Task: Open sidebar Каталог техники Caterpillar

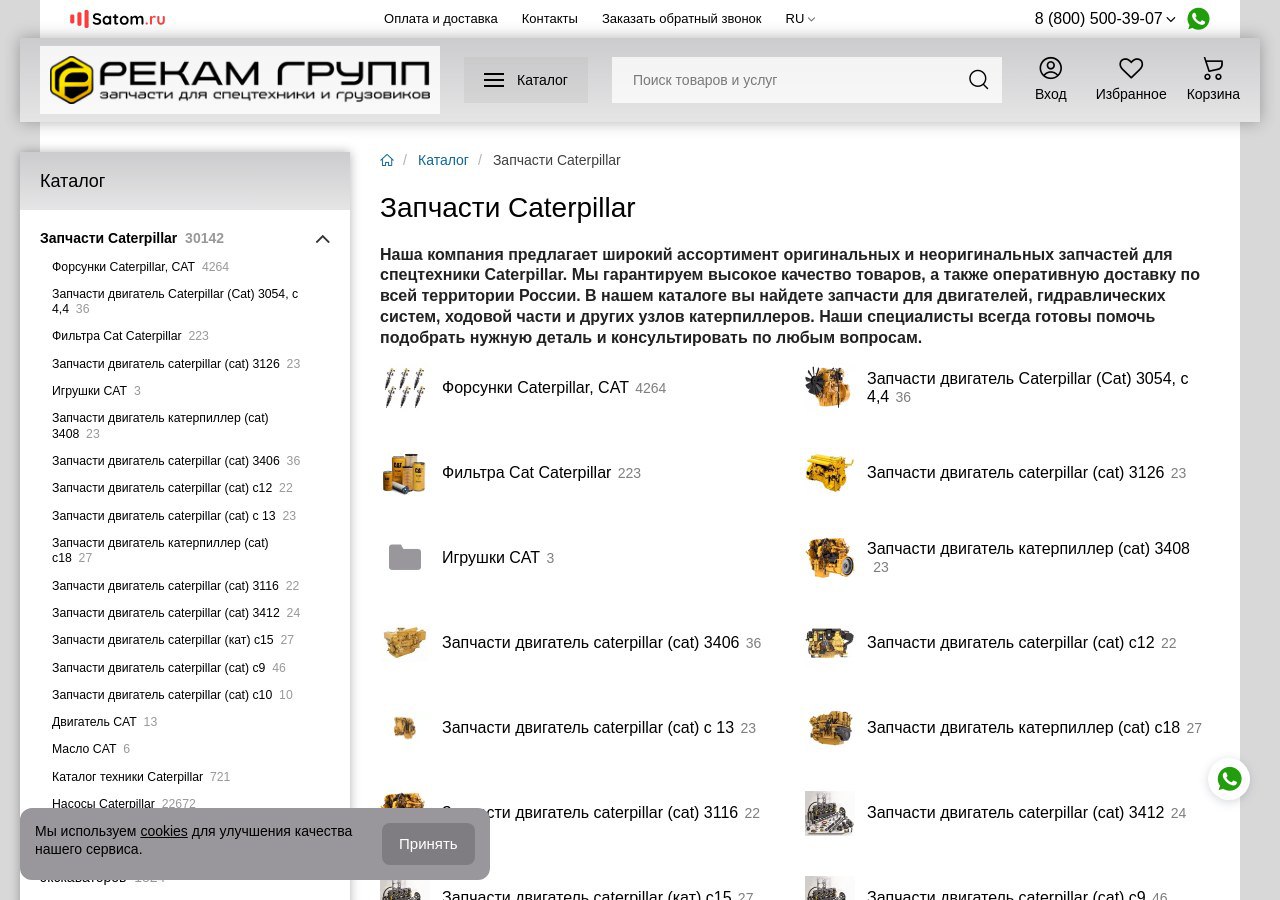Action: pyautogui.click(x=127, y=777)
